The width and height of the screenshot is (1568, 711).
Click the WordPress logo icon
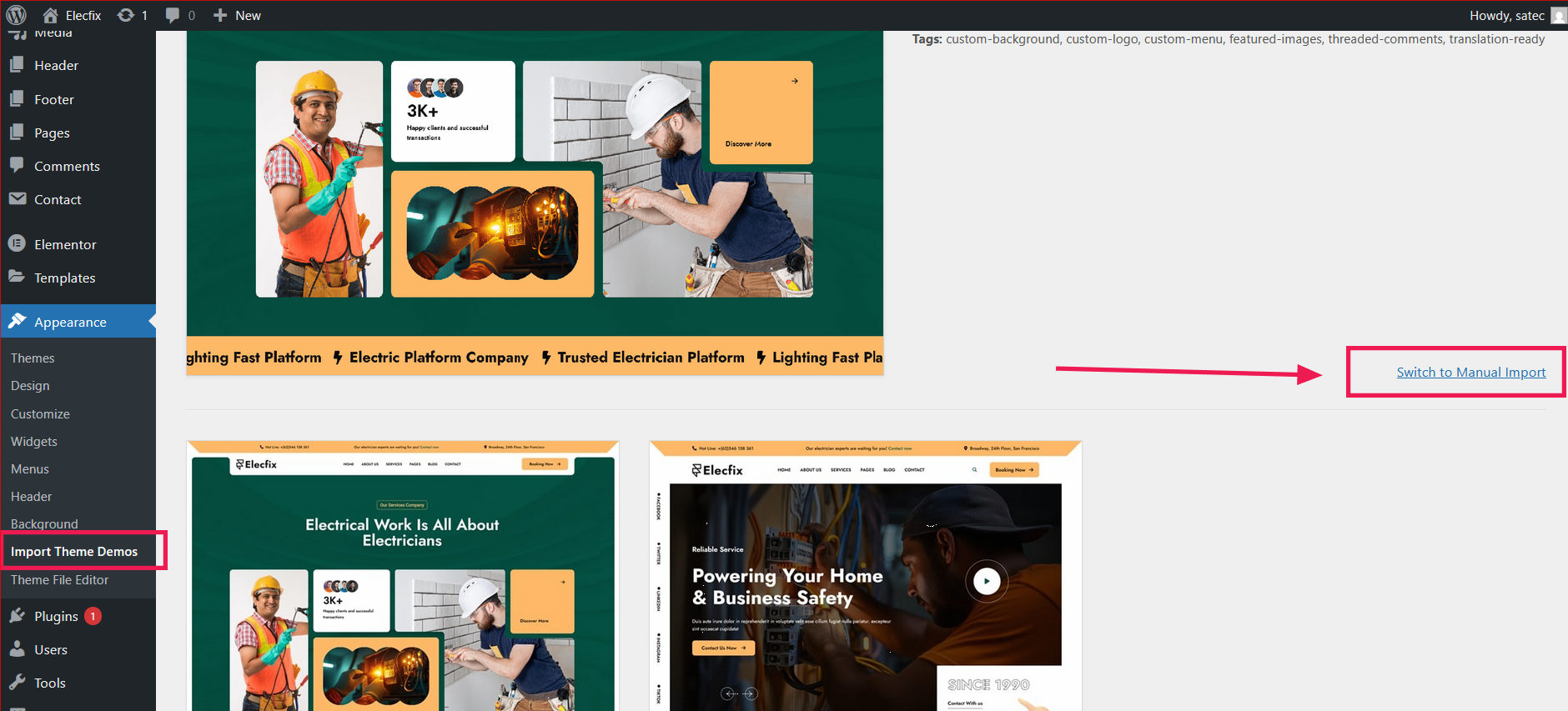[17, 15]
